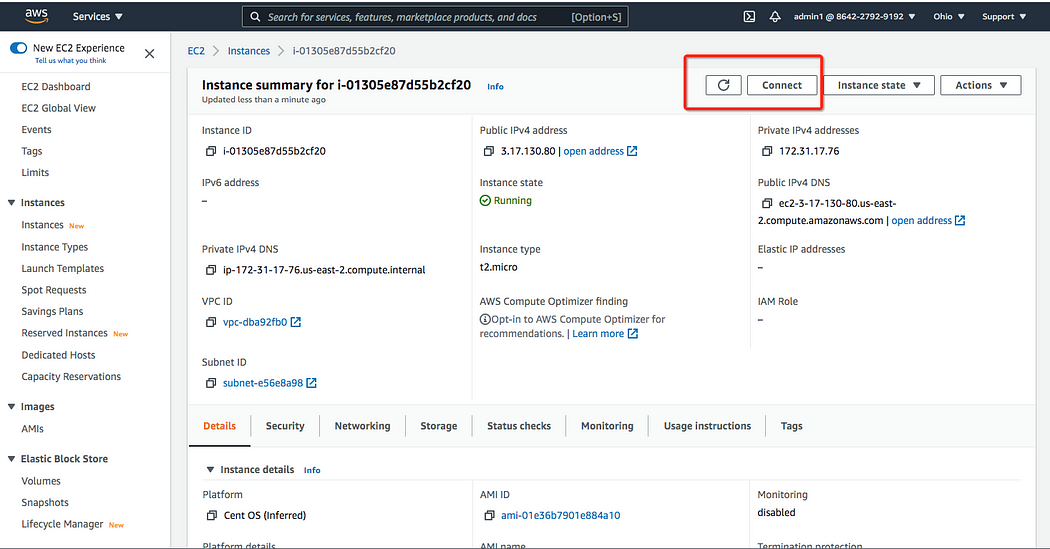Open the vpc-dba92fb0 link
This screenshot has width=1050, height=549.
click(255, 322)
